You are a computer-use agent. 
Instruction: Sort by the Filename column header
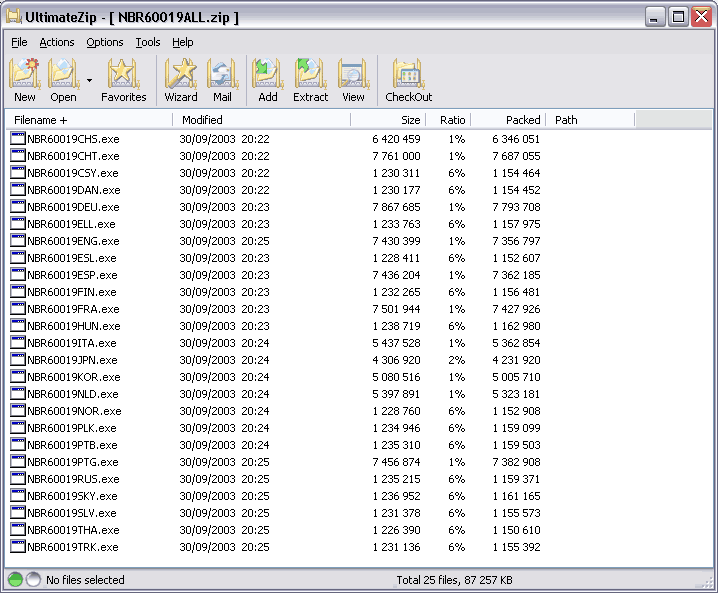[x=89, y=120]
